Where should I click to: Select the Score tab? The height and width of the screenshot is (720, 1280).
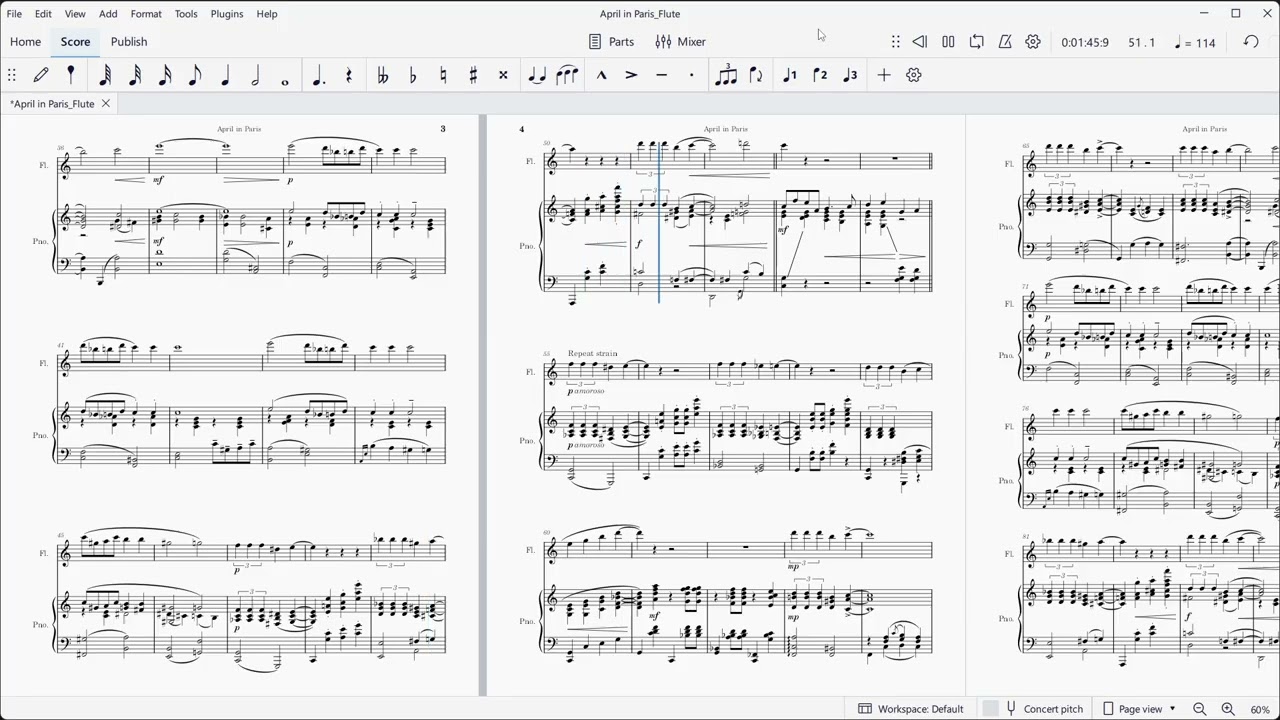click(75, 42)
